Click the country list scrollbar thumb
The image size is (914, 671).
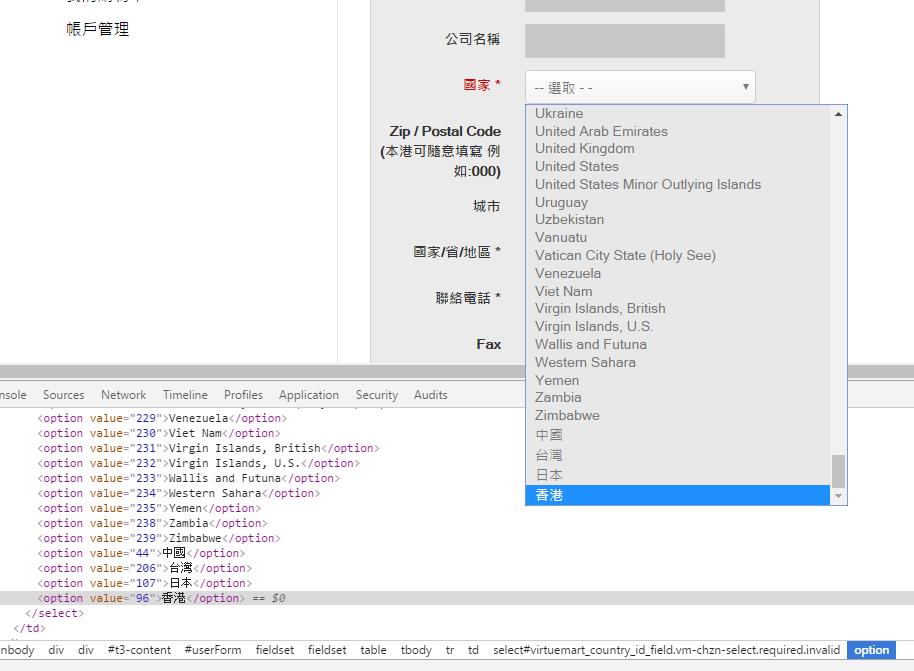(838, 471)
